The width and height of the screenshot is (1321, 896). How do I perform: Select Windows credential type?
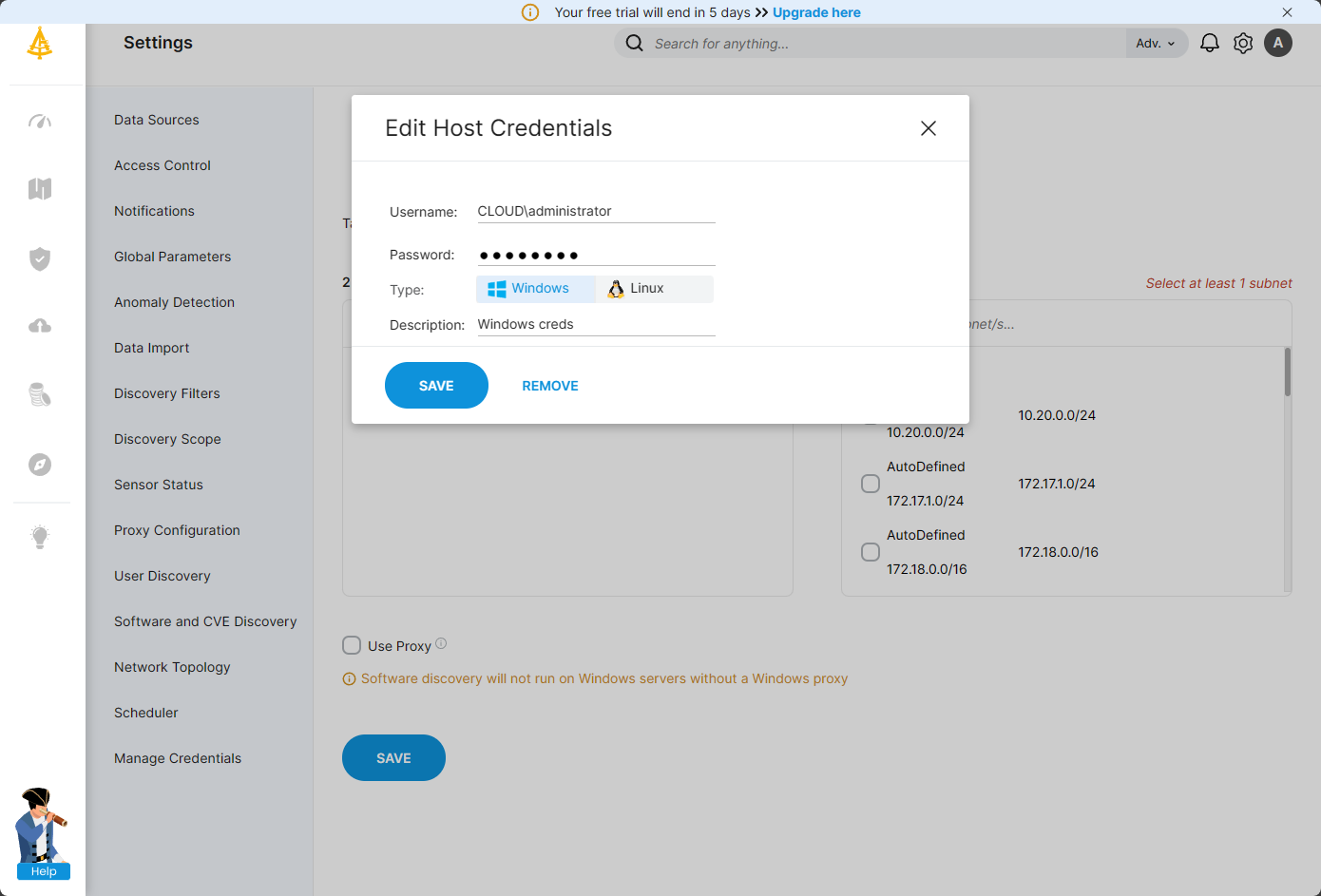(x=536, y=289)
